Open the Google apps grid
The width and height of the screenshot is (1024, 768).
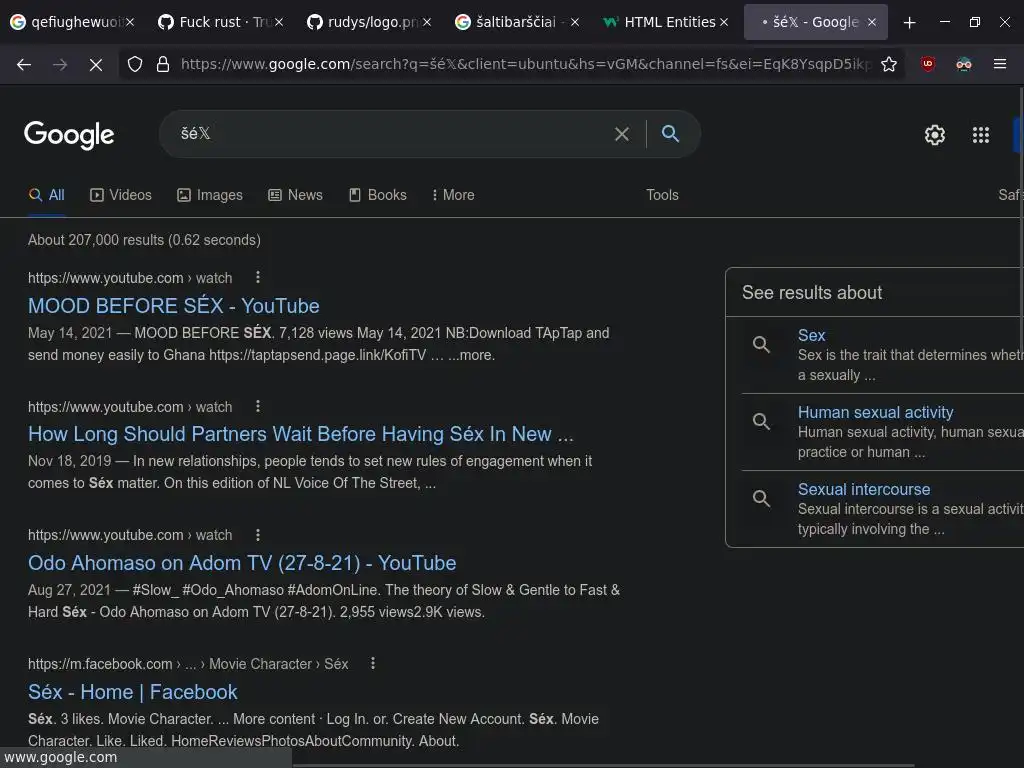[980, 135]
